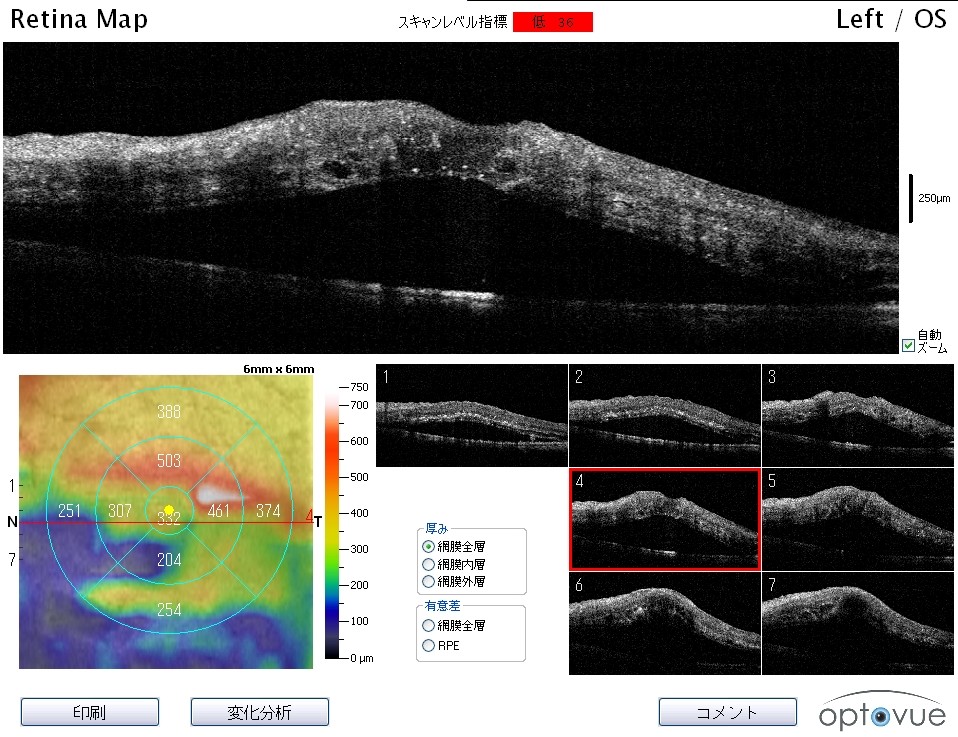Select 網膜全層 under 有意差 group
958x737 pixels.
[x=429, y=625]
